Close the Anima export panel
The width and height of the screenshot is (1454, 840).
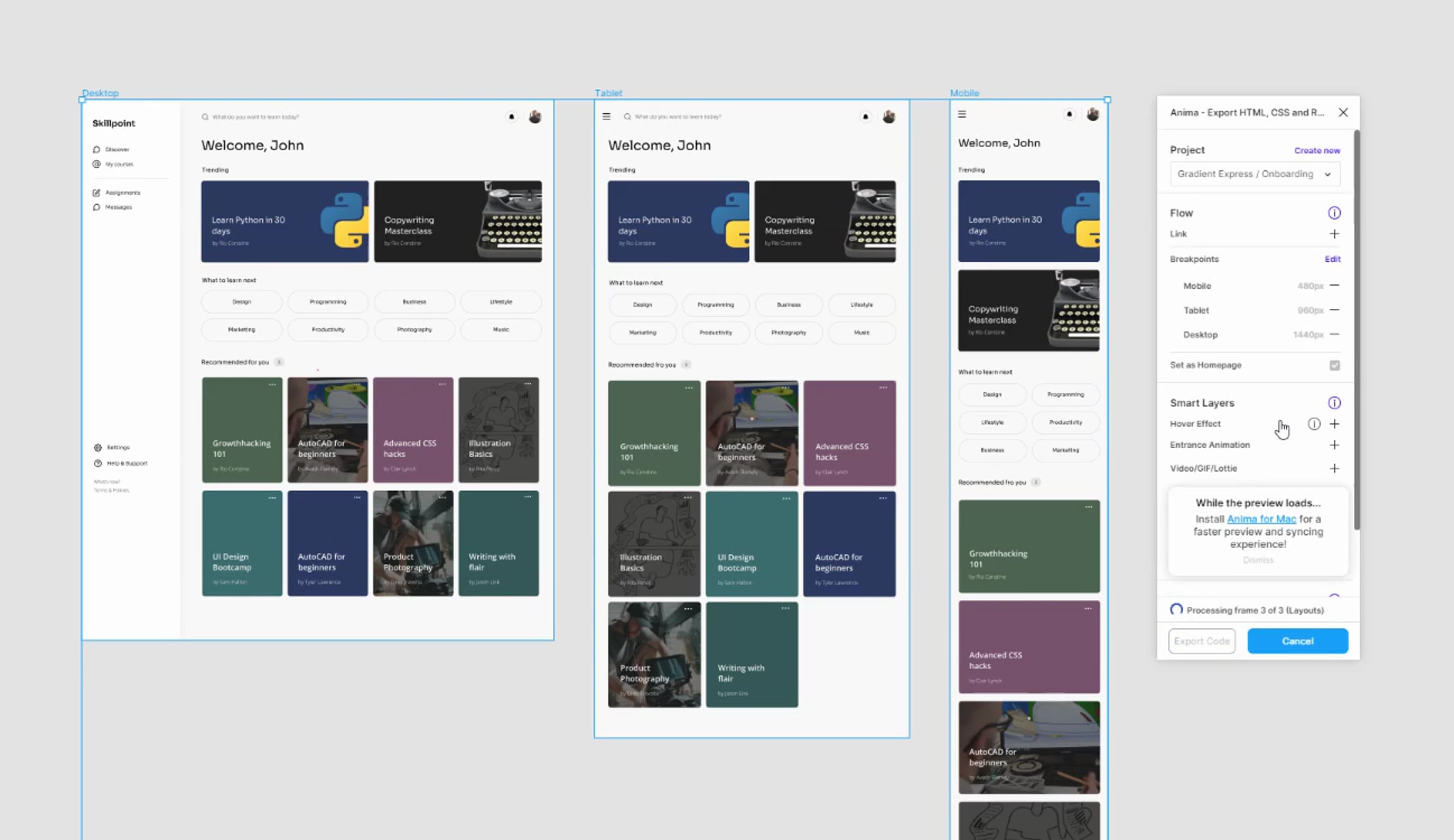point(1343,113)
